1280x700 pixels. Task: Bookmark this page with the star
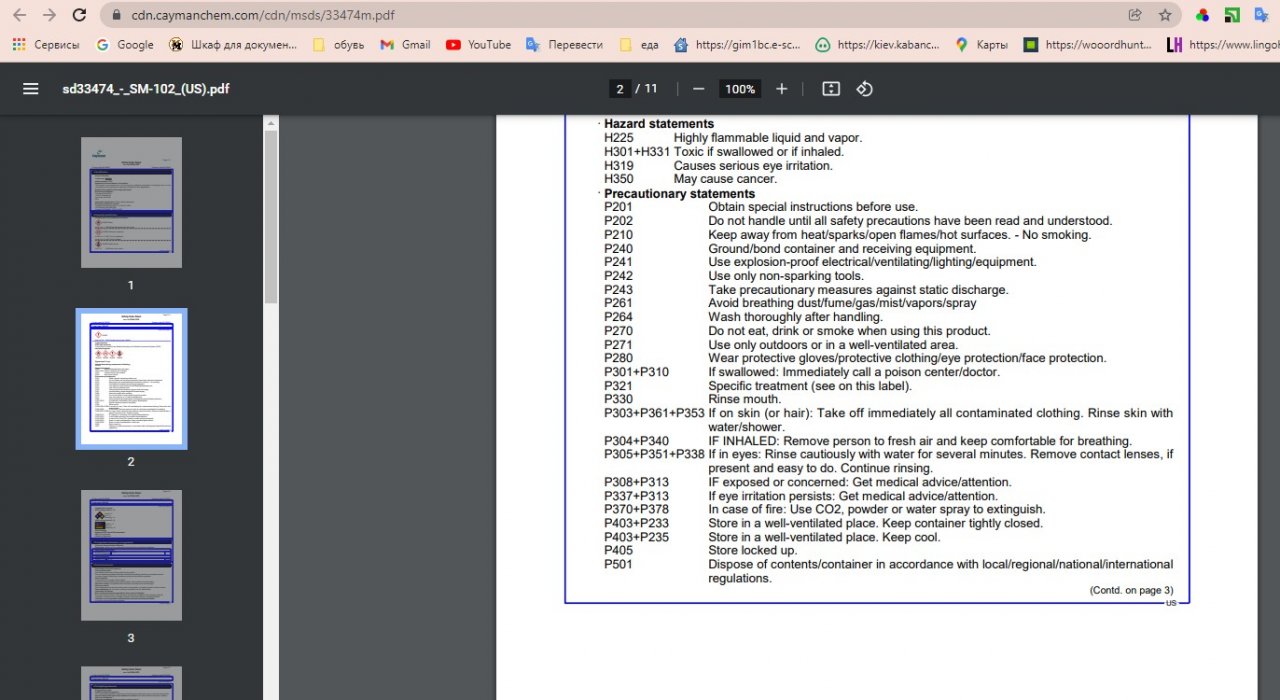click(x=1165, y=15)
